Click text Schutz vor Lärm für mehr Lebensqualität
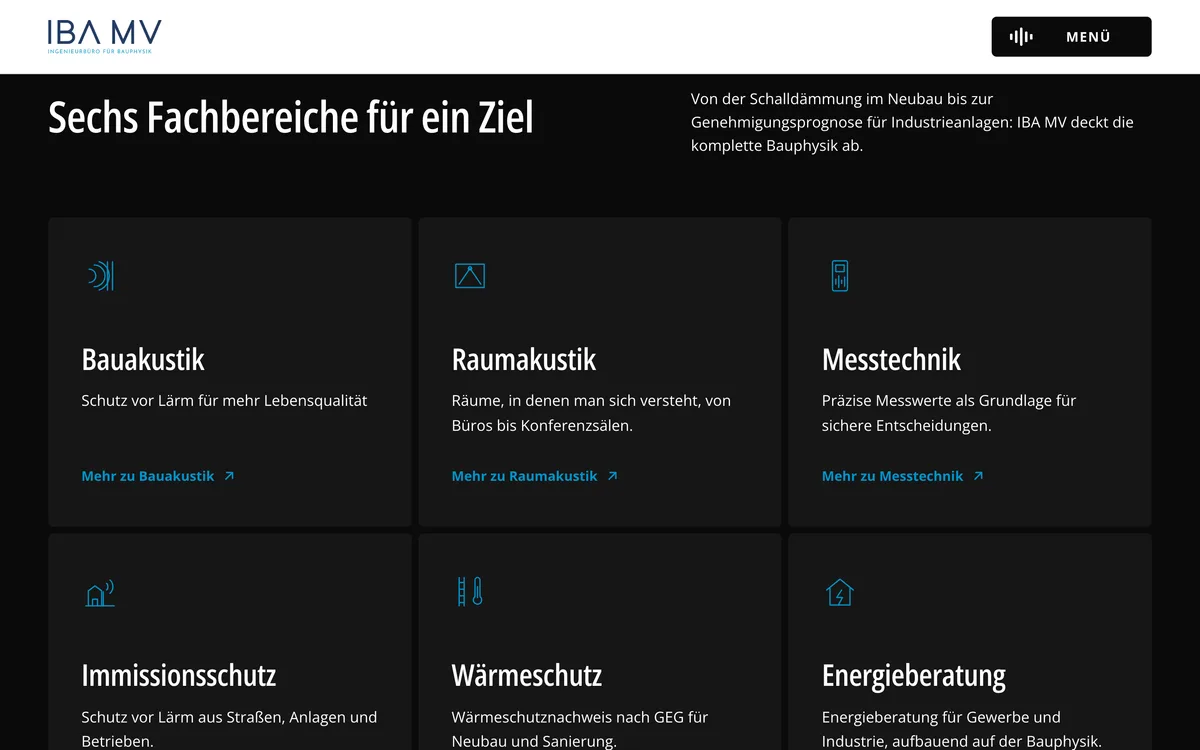The width and height of the screenshot is (1200, 750). (x=224, y=401)
